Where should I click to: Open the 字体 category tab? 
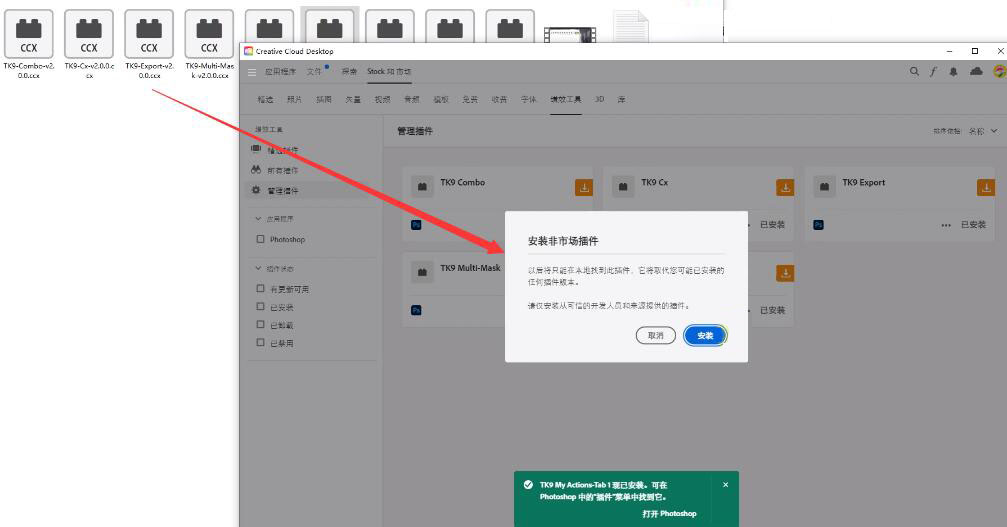point(529,99)
